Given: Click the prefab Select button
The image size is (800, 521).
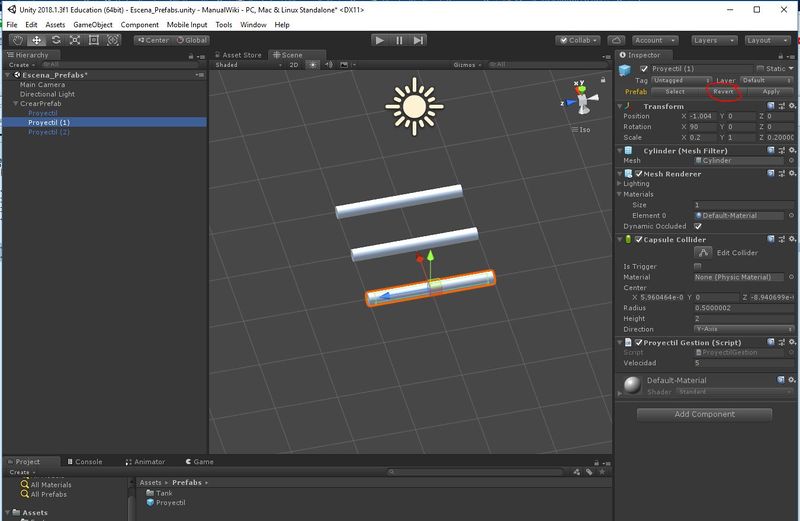Looking at the screenshot, I should click(675, 92).
